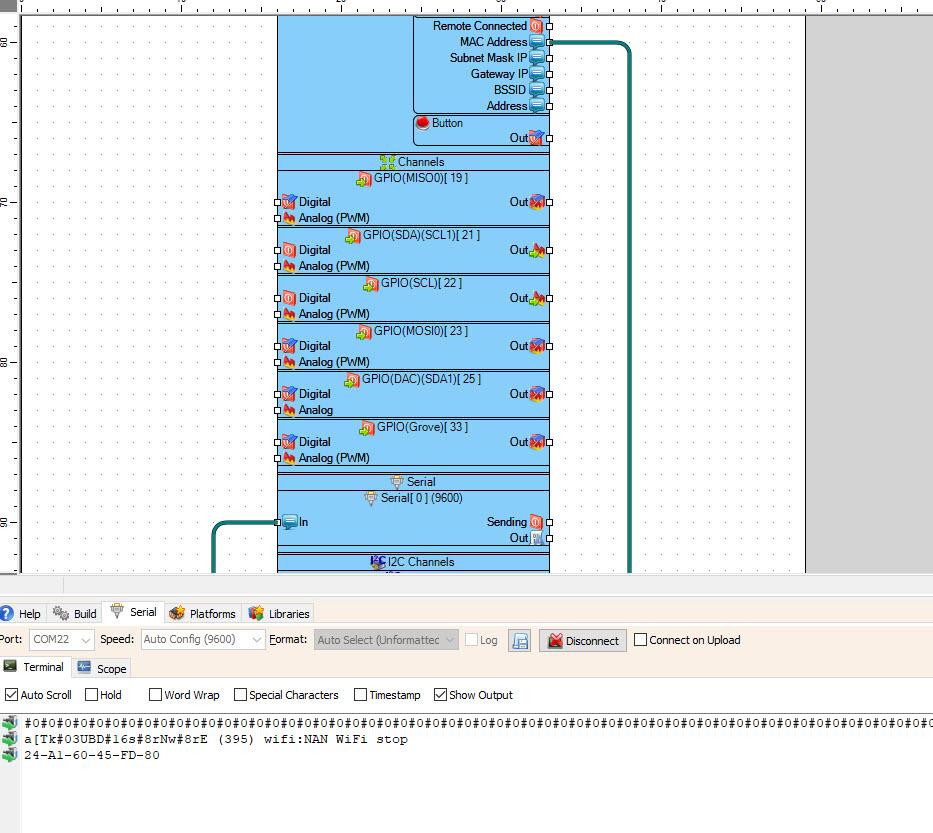933x833 pixels.
Task: Switch to the Build tab
Action: tap(75, 613)
